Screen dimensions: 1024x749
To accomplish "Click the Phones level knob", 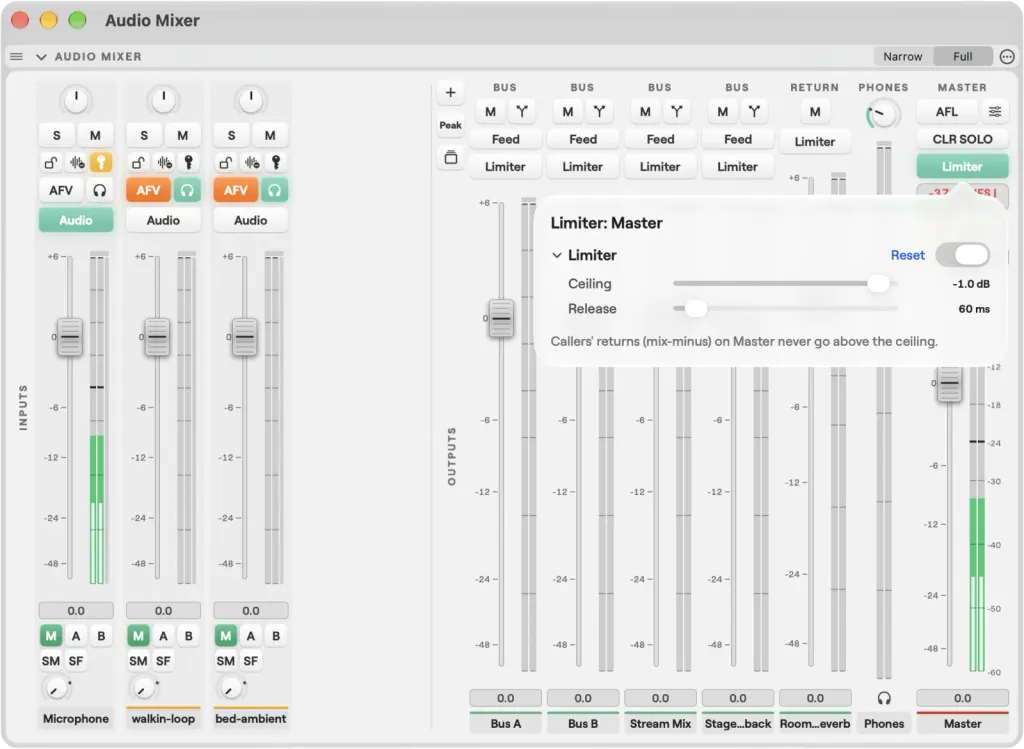I will click(x=883, y=115).
